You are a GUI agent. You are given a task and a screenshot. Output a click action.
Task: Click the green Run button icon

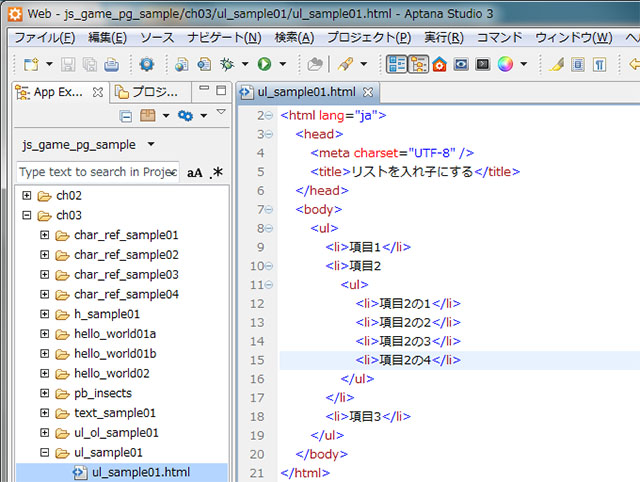pos(265,64)
